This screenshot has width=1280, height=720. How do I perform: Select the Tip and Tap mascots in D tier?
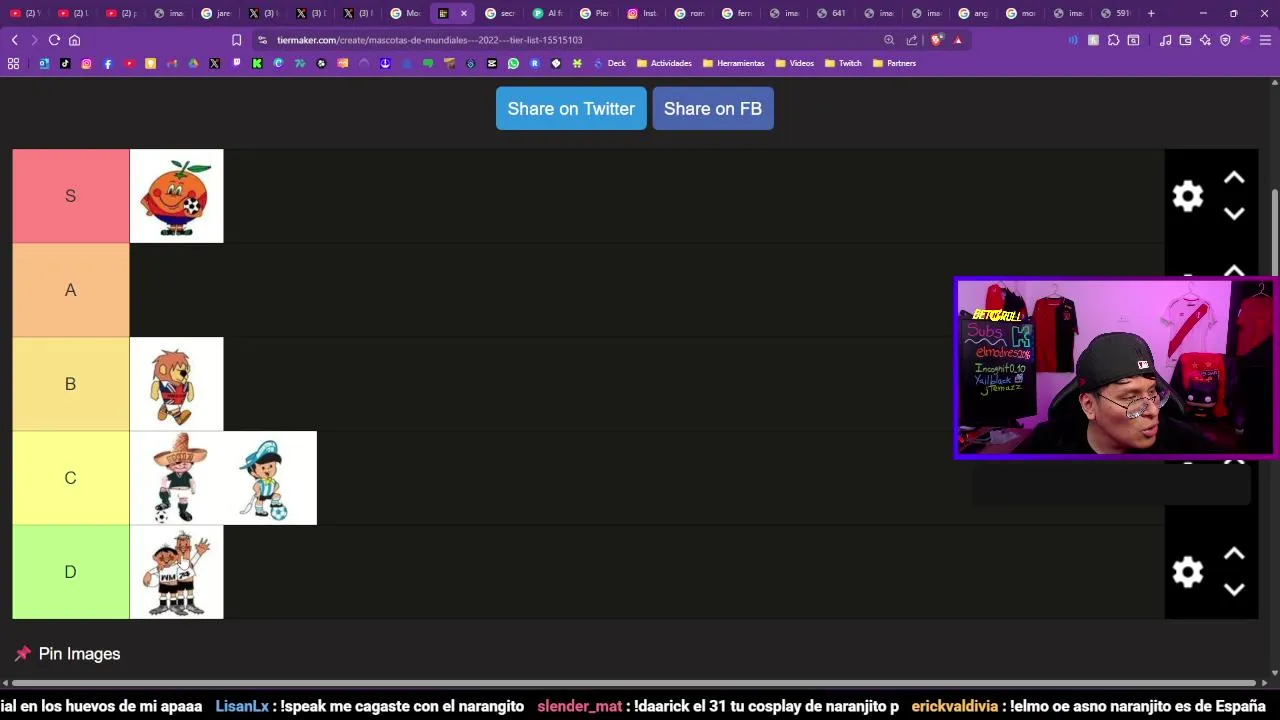click(176, 572)
